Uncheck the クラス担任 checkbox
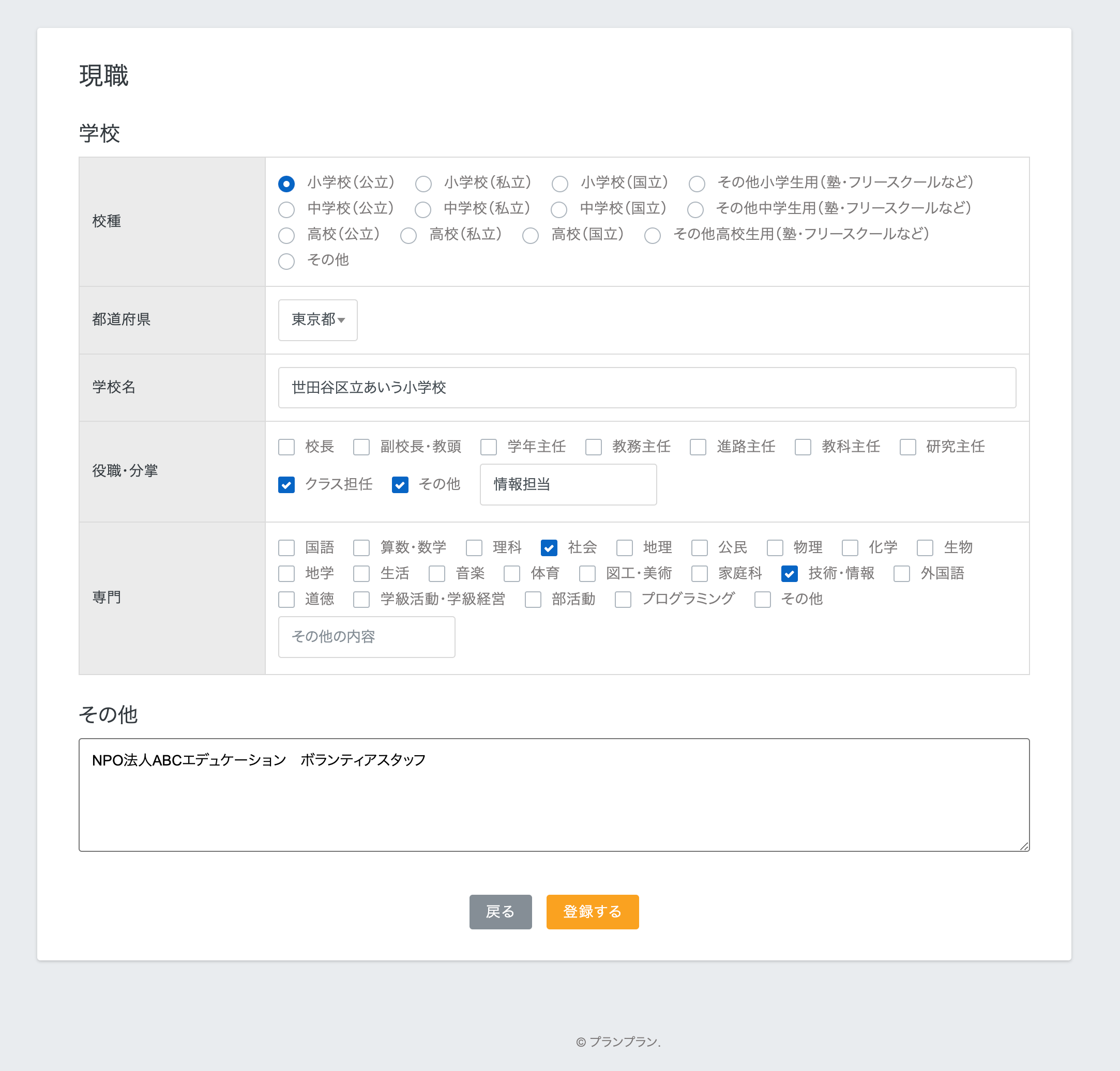Image resolution: width=1120 pixels, height=1071 pixels. pos(286,485)
